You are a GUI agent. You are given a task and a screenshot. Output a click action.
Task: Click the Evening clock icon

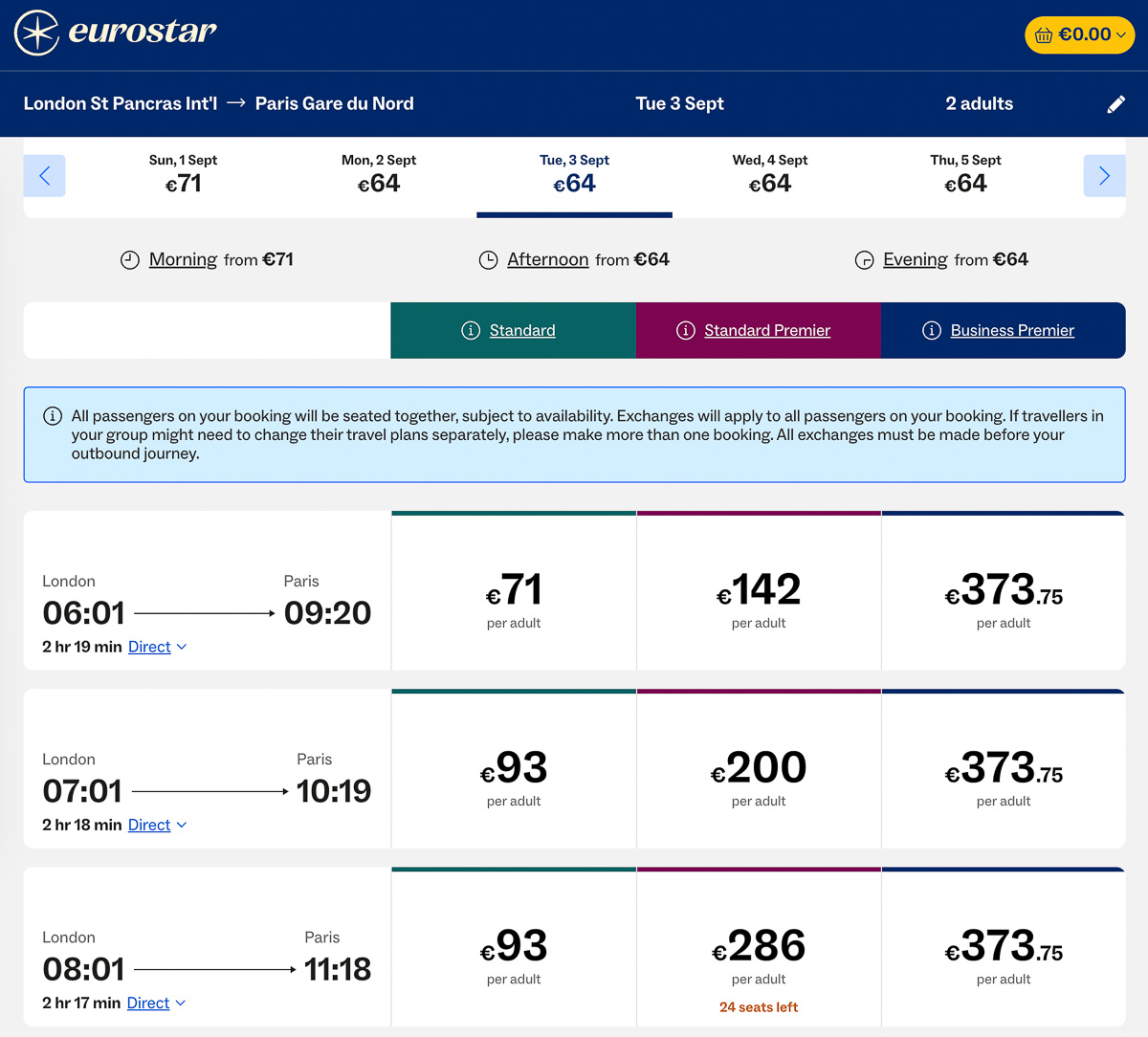(x=864, y=260)
